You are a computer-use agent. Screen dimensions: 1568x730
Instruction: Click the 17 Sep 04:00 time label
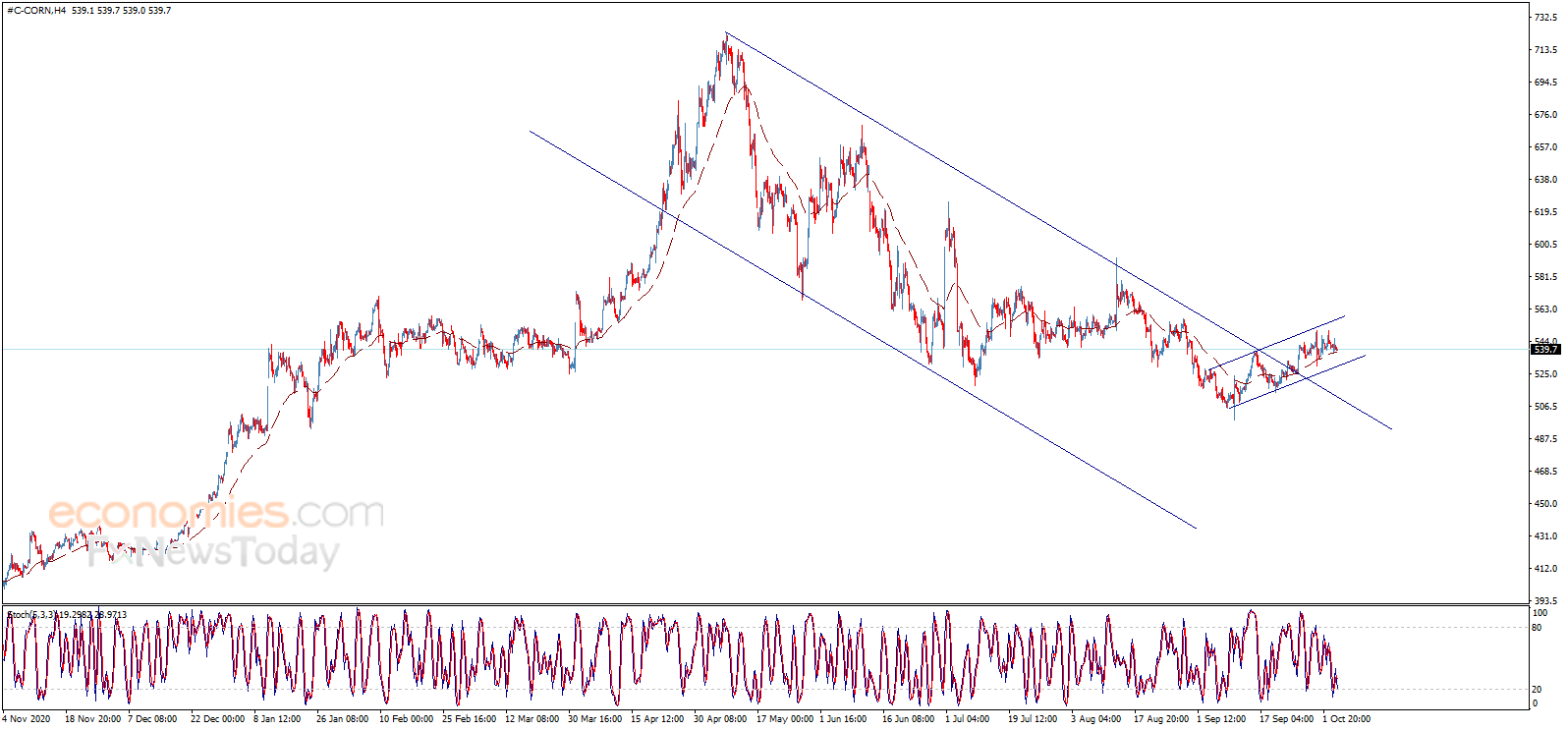(x=1286, y=718)
